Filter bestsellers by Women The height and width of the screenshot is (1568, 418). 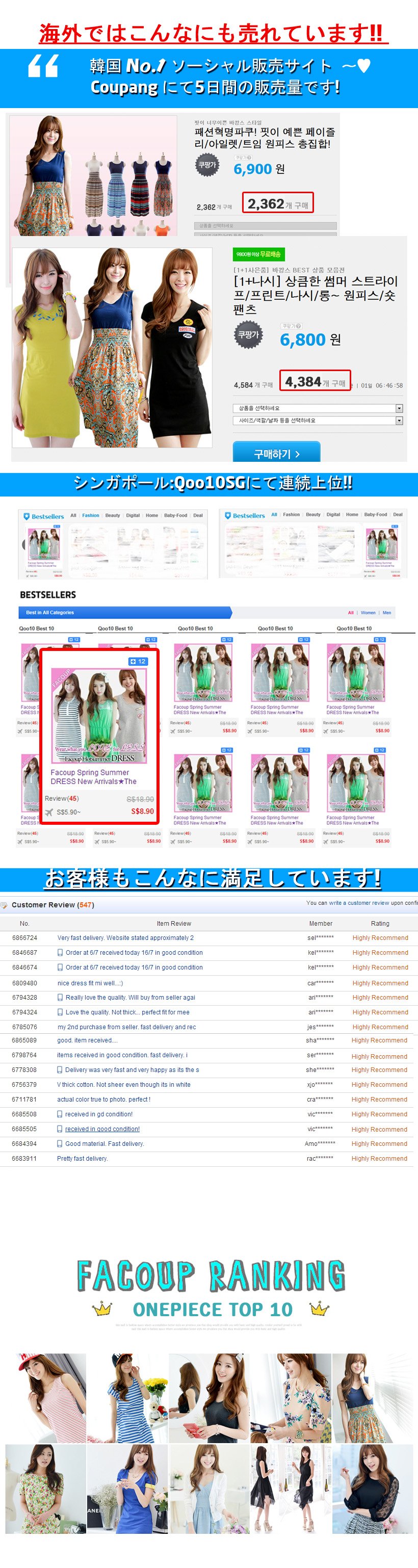pyautogui.click(x=368, y=613)
